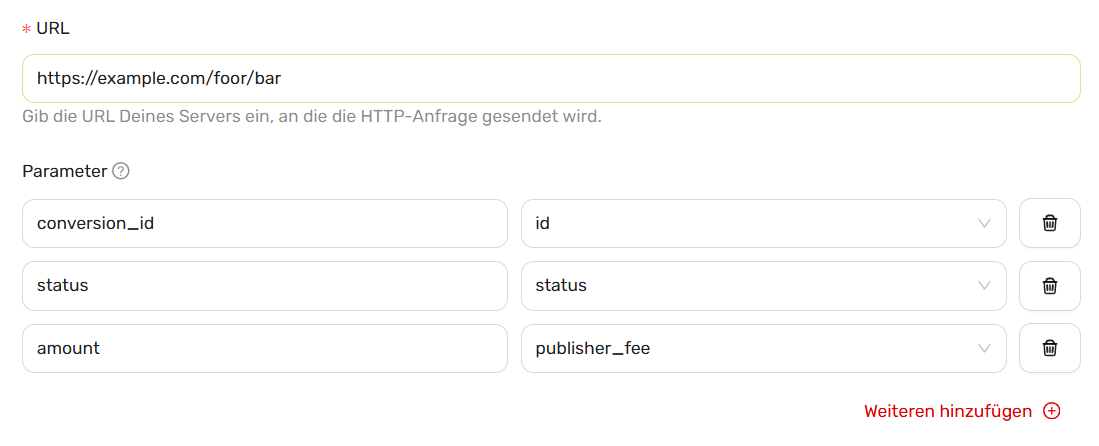Open the dropdown showing value id
This screenshot has height=446, width=1099.
click(x=764, y=223)
